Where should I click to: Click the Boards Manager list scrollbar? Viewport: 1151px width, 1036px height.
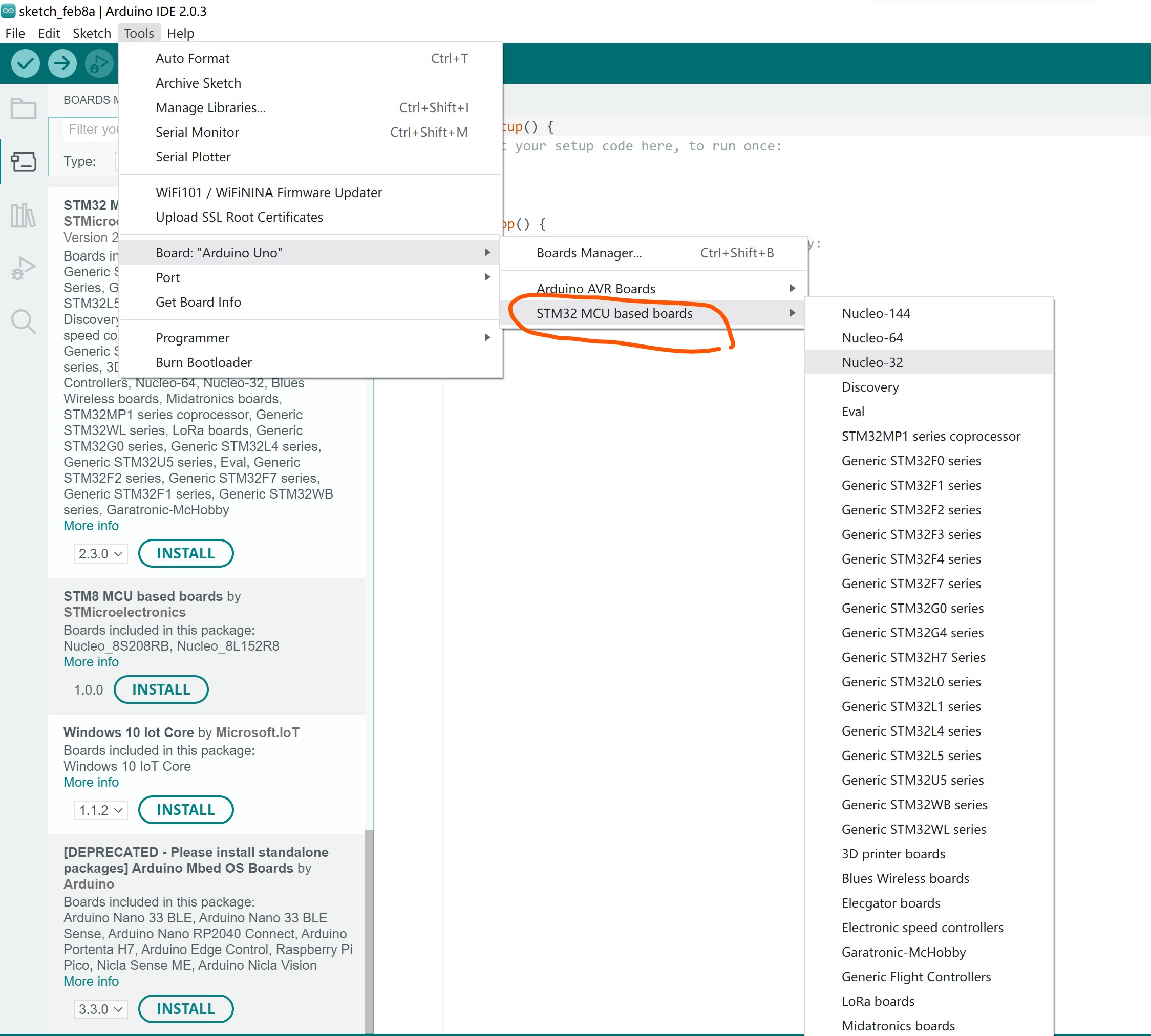click(x=369, y=931)
